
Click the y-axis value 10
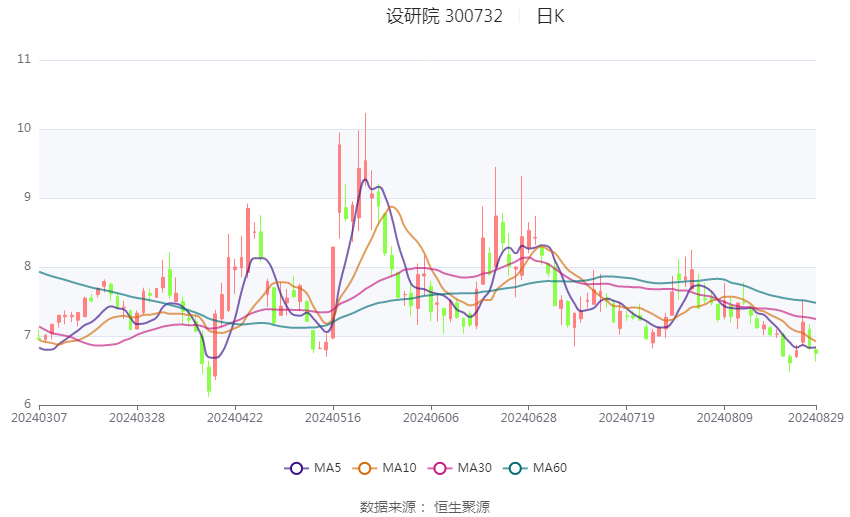click(24, 128)
